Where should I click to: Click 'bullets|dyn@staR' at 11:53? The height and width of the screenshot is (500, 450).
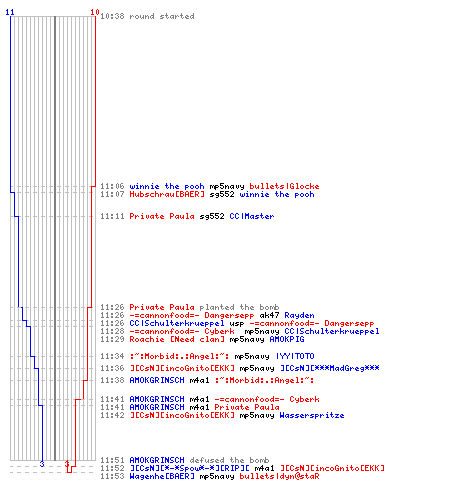coord(279,476)
